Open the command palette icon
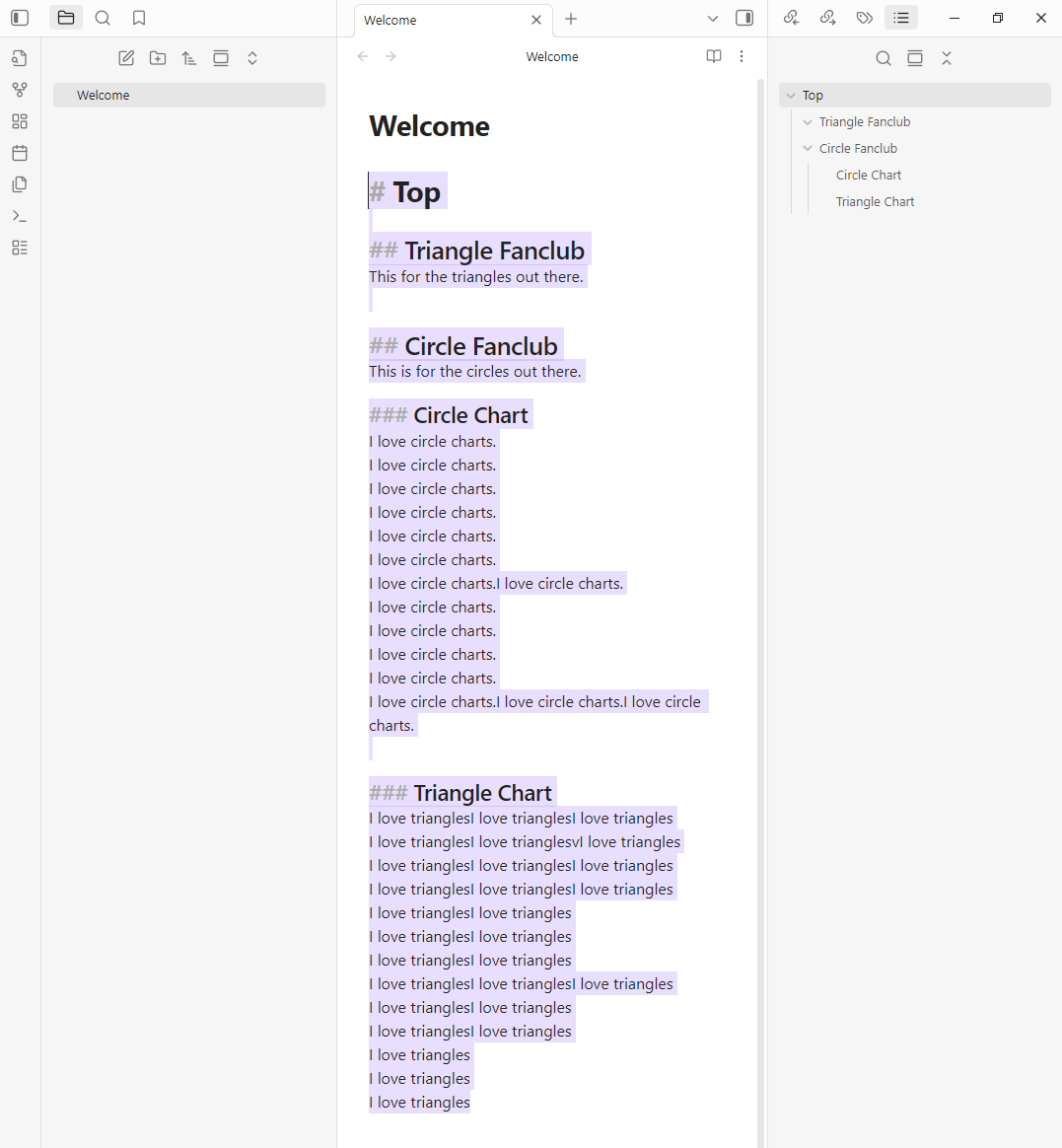This screenshot has width=1062, height=1148. click(x=20, y=216)
